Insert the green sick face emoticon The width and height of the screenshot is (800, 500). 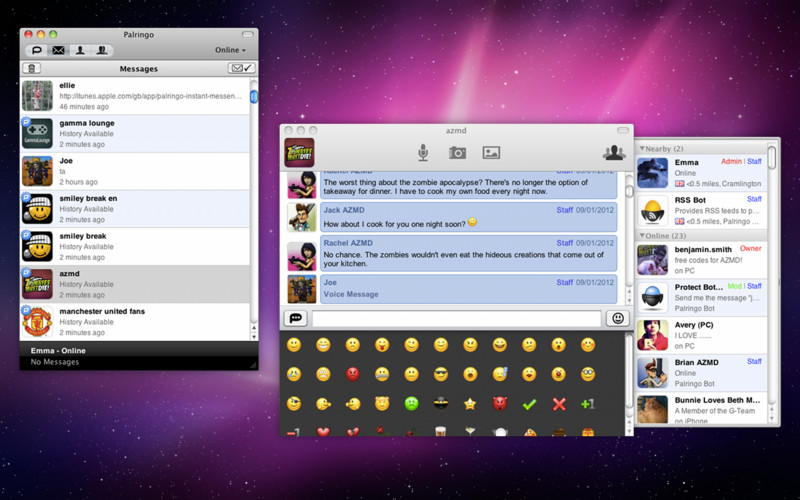[x=411, y=404]
